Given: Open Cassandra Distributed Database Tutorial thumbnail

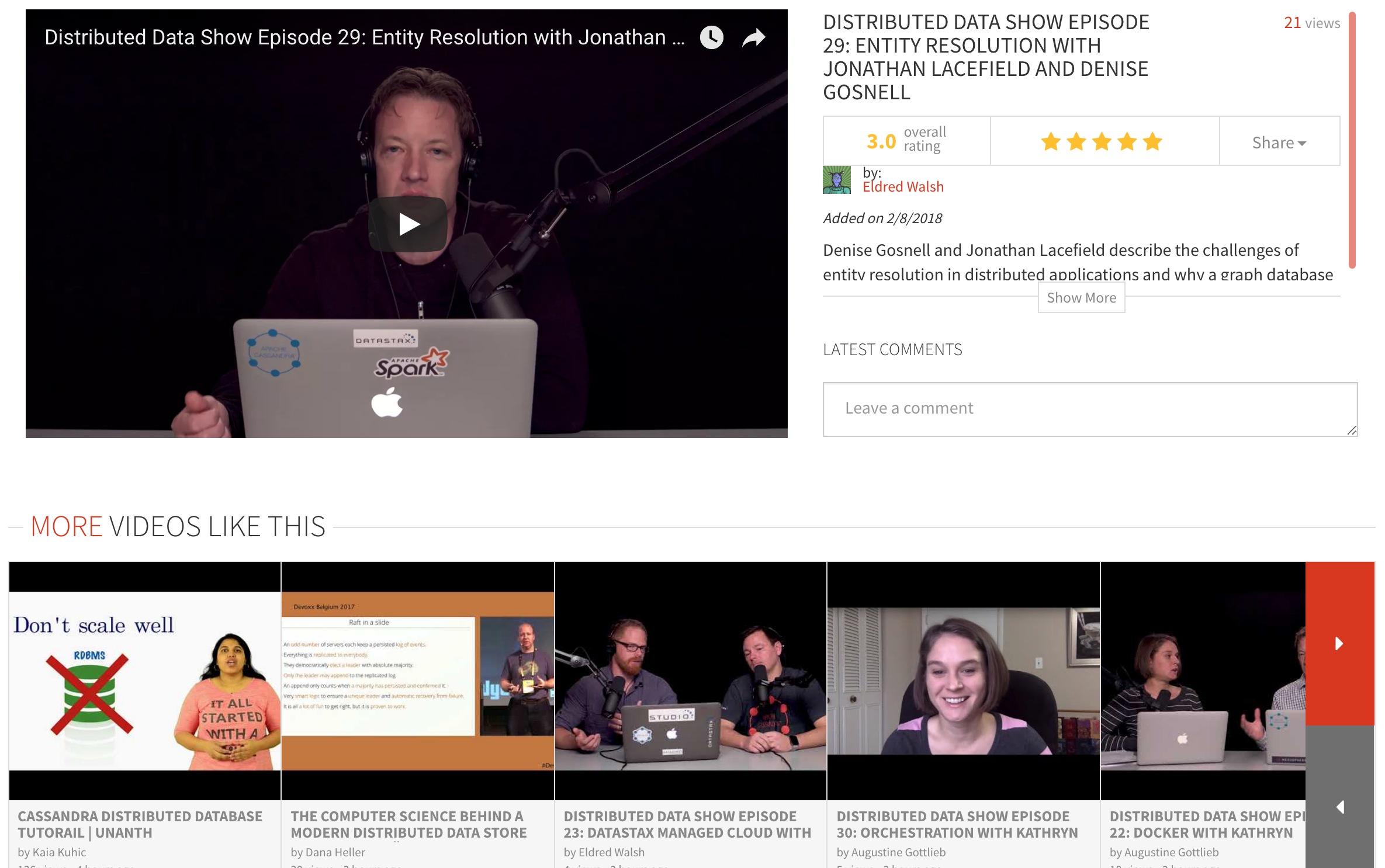Looking at the screenshot, I should [x=145, y=680].
